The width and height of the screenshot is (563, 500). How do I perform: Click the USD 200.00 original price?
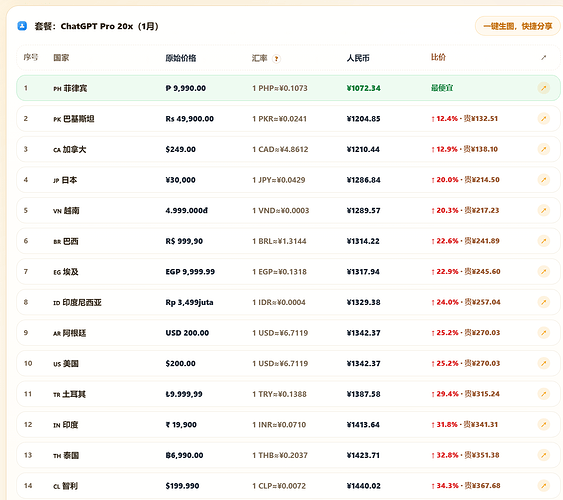187,333
